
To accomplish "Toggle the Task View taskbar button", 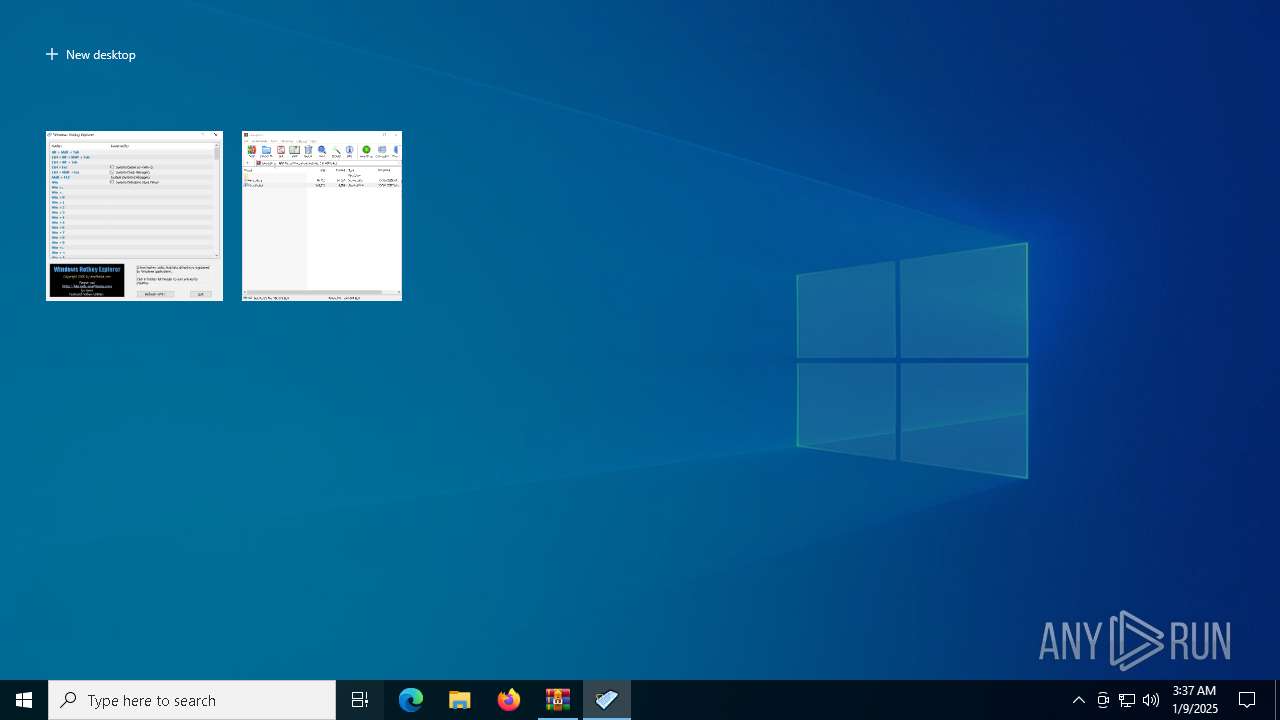I will tap(360, 700).
